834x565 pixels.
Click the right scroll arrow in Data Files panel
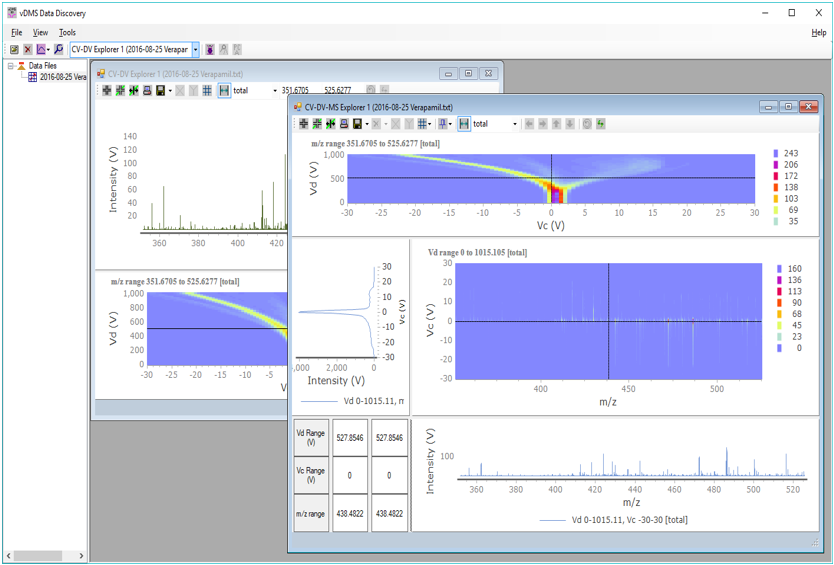coord(81,555)
